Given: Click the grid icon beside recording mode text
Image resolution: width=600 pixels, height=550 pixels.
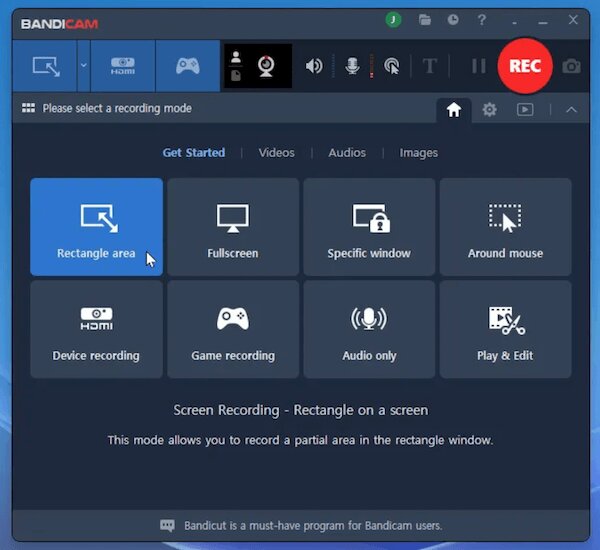Looking at the screenshot, I should coord(28,108).
